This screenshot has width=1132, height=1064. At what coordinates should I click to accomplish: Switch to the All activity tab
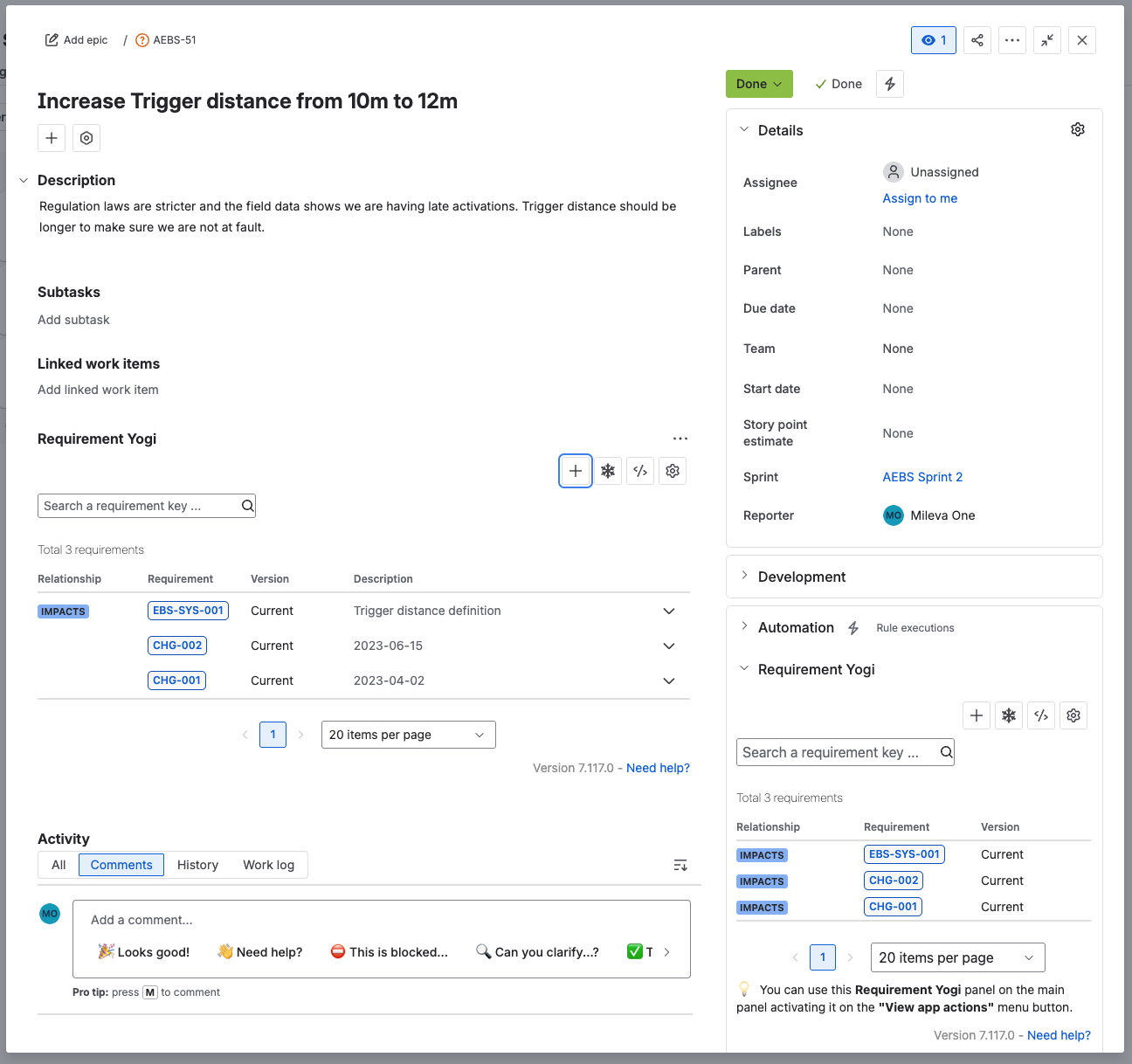[x=59, y=865]
